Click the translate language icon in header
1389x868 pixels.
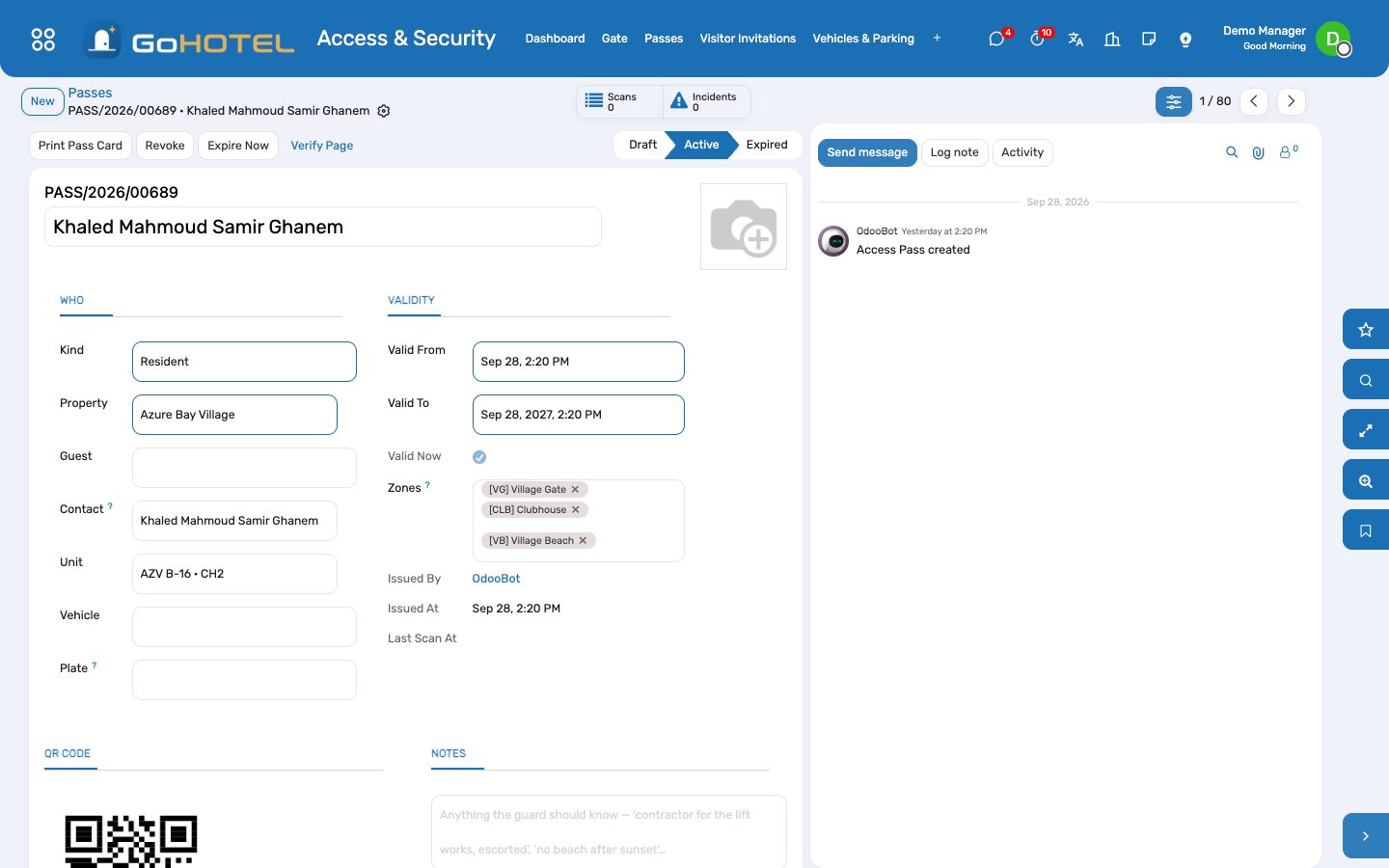click(x=1076, y=39)
